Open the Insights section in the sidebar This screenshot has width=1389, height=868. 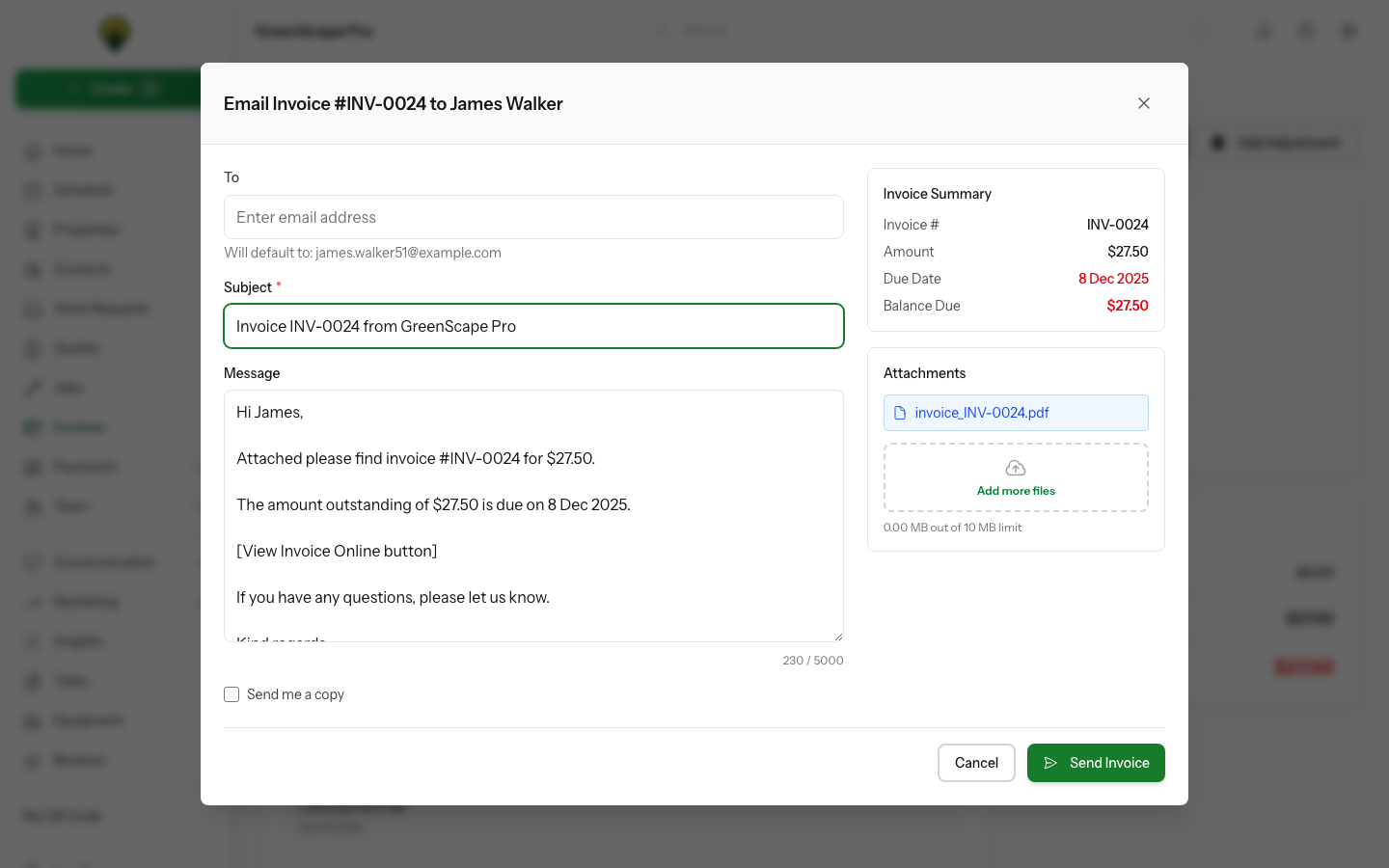pos(32,640)
